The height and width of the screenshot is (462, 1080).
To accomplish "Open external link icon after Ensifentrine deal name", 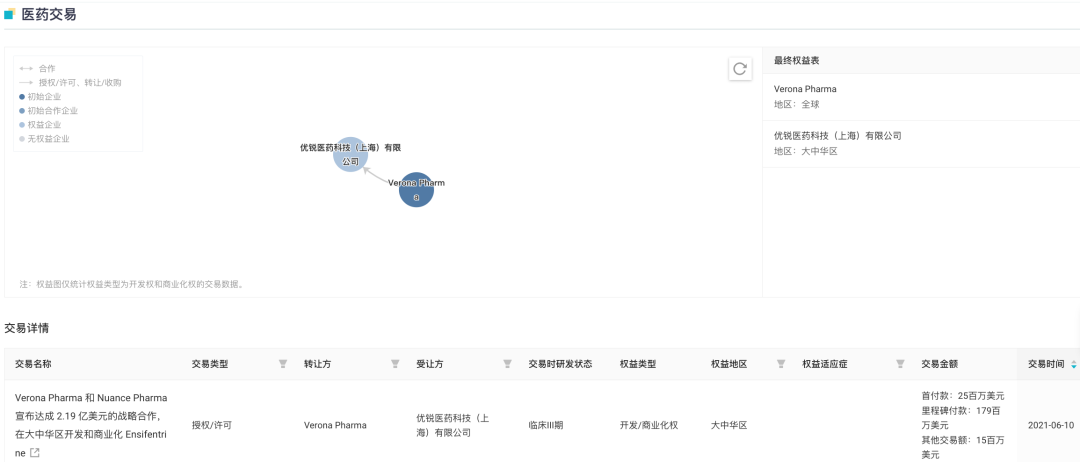I will 35,452.
